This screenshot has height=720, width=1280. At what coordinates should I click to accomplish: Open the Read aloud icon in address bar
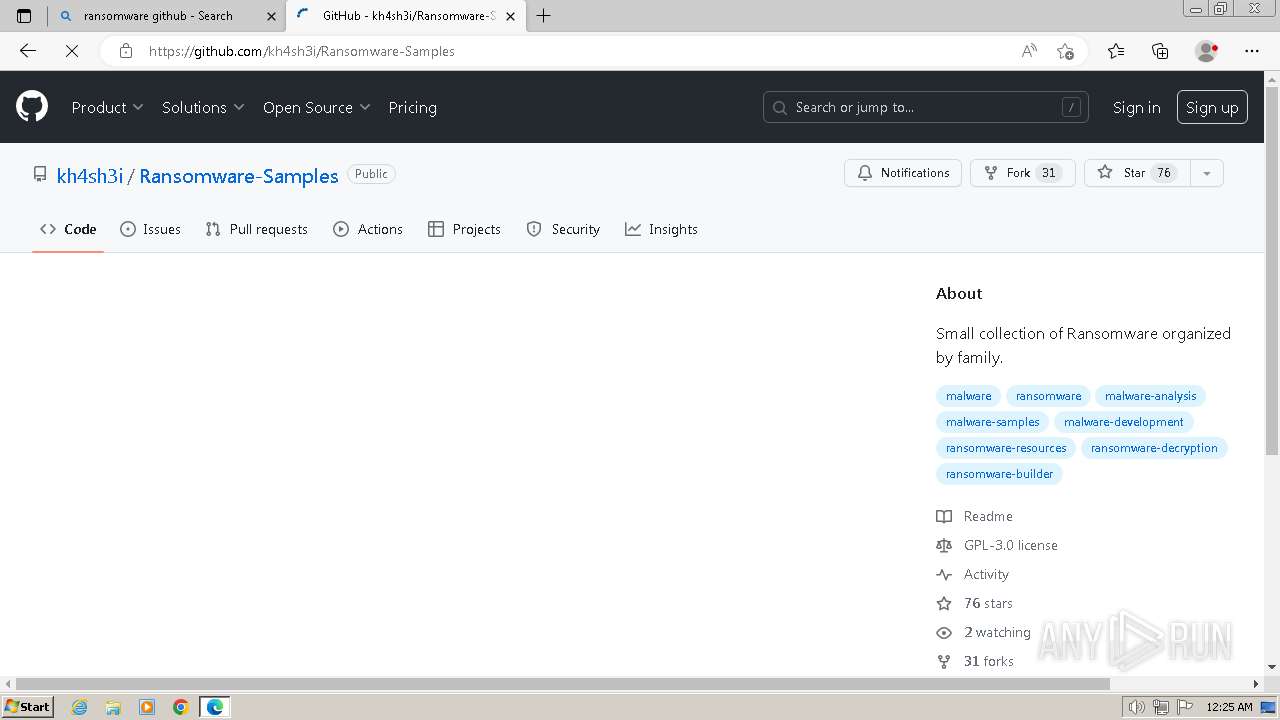(x=1029, y=51)
